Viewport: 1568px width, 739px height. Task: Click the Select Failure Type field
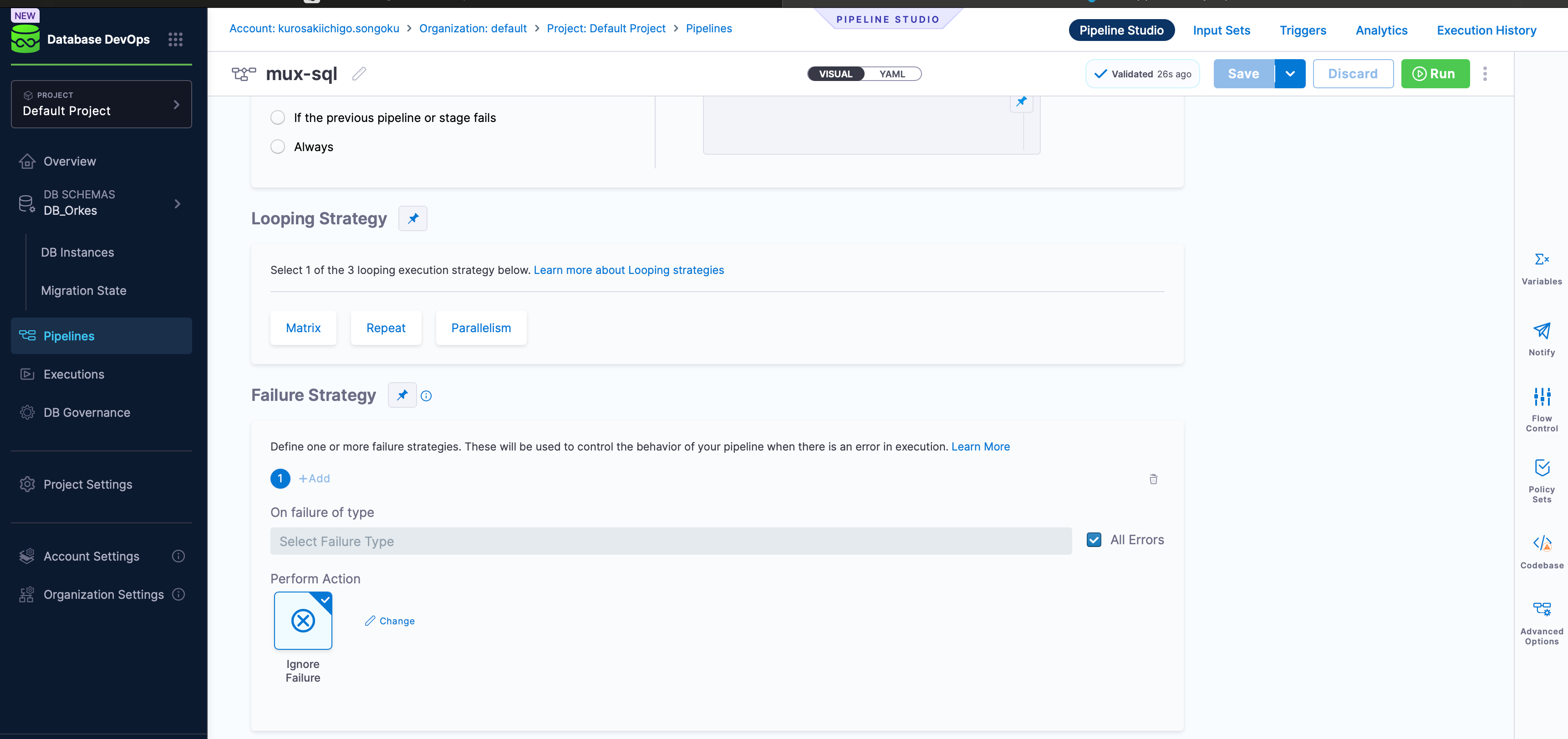tap(670, 542)
